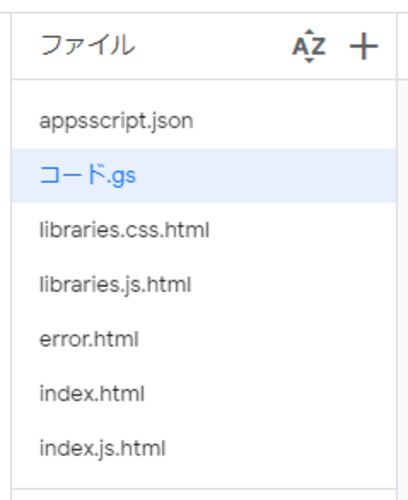Select error.html from the file list

coord(89,339)
